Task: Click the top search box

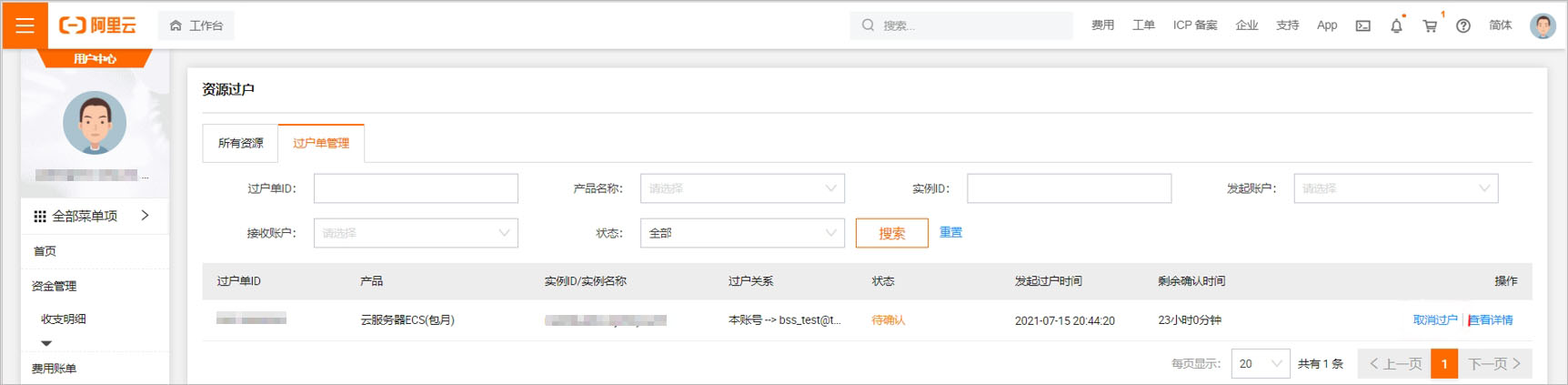Action: coord(961,25)
